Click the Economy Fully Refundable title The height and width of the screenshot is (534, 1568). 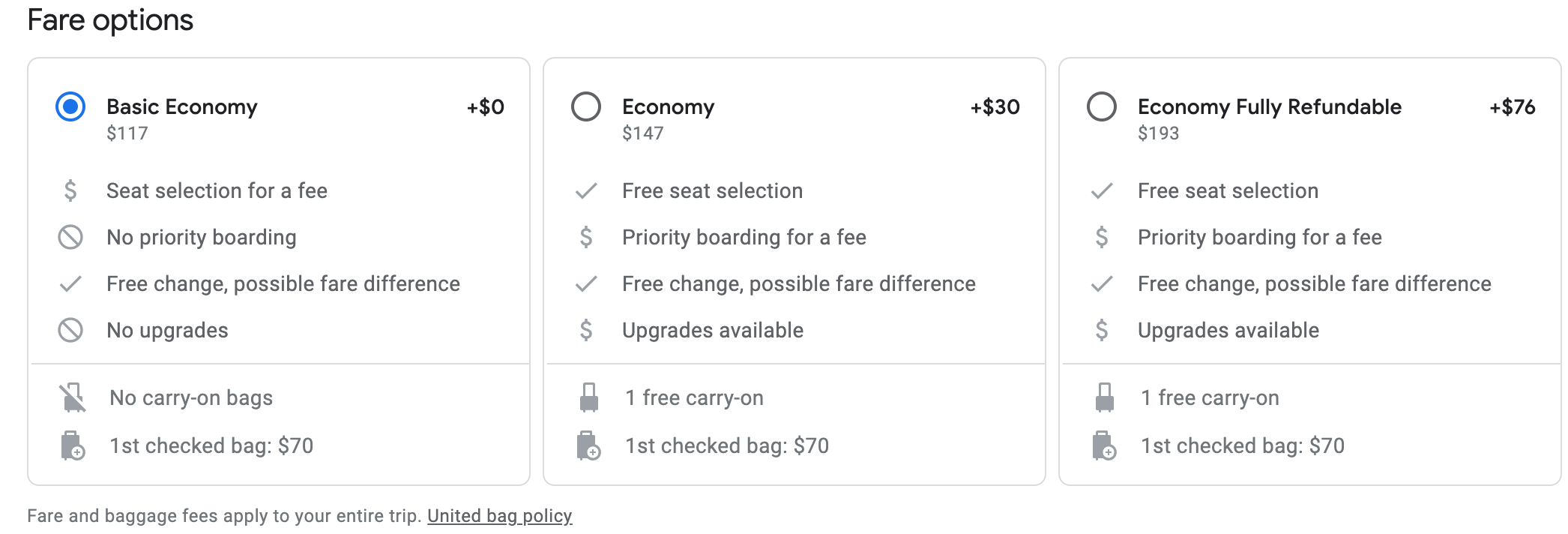point(1269,106)
